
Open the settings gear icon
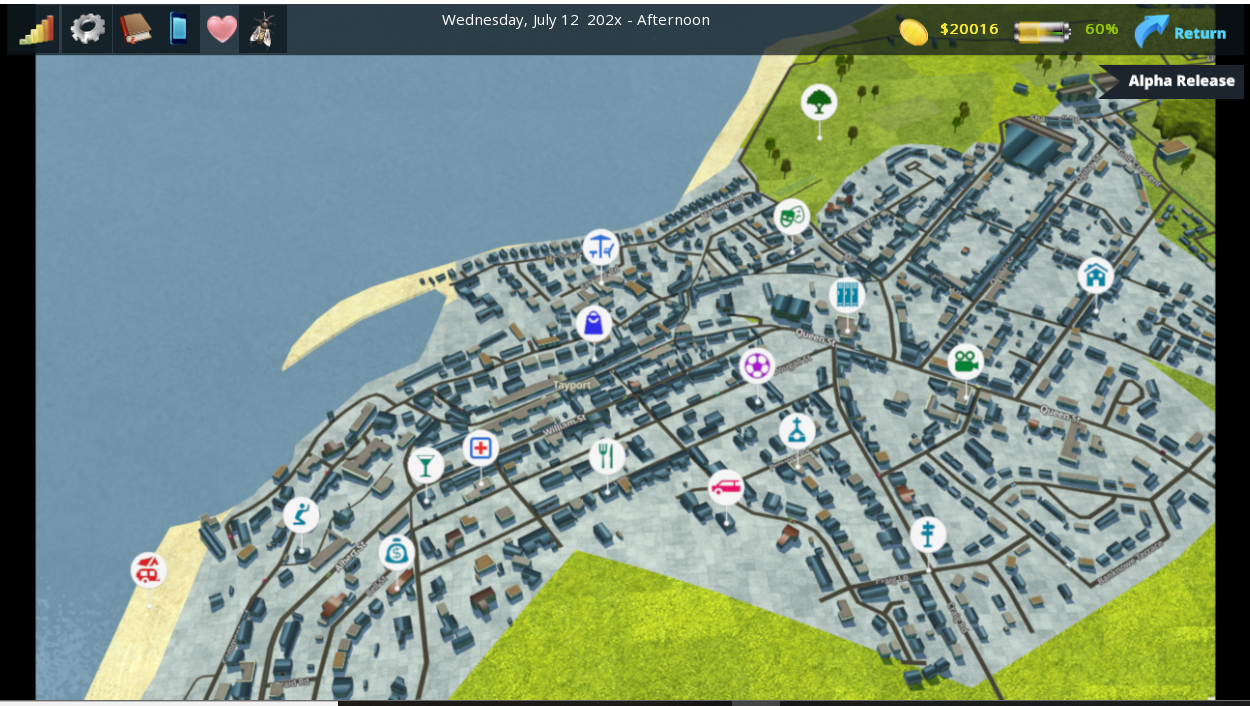point(87,29)
